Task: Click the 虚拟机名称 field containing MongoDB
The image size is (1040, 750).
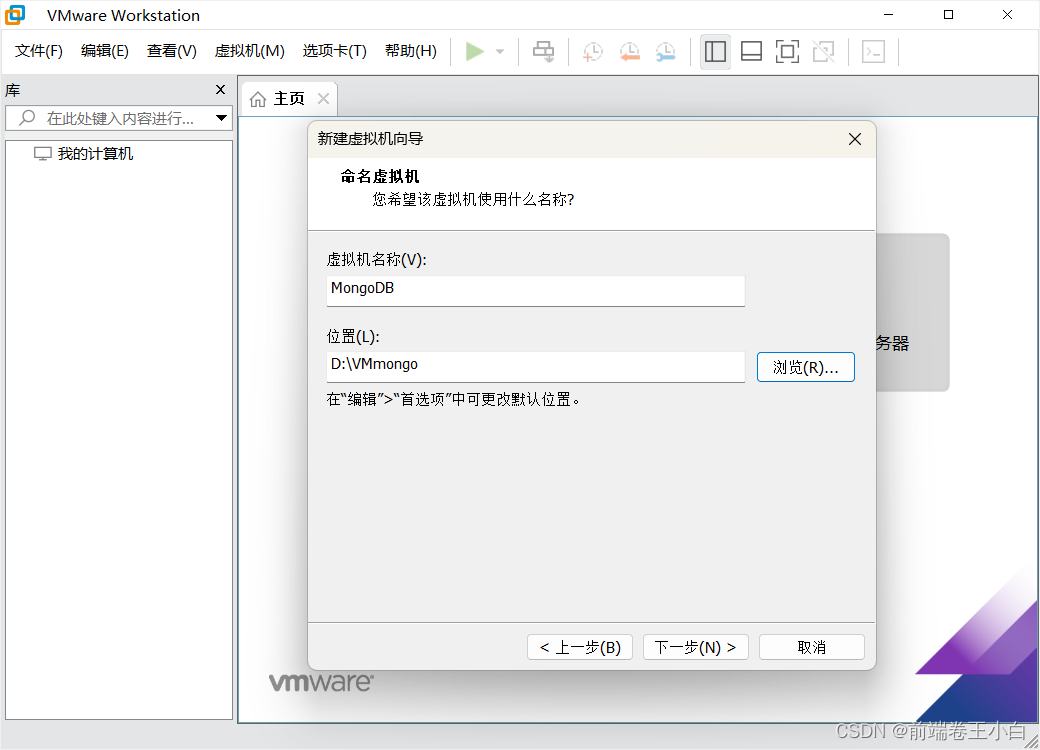Action: [x=535, y=290]
